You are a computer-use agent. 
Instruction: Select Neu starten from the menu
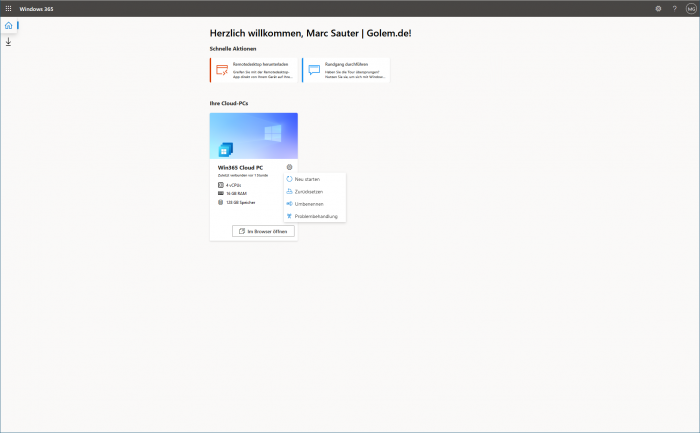315,179
